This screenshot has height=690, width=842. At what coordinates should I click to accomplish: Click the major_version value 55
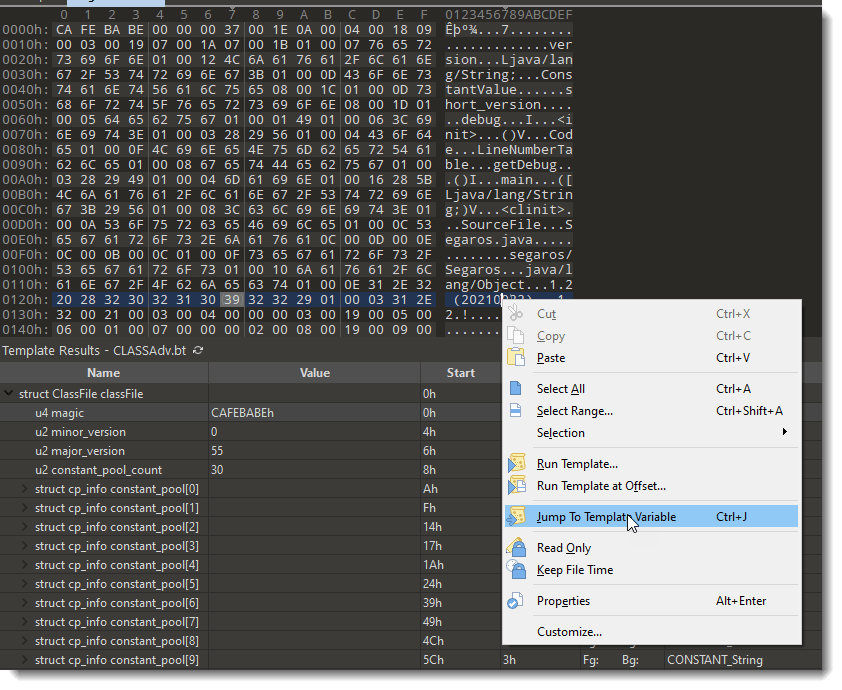tap(315, 451)
